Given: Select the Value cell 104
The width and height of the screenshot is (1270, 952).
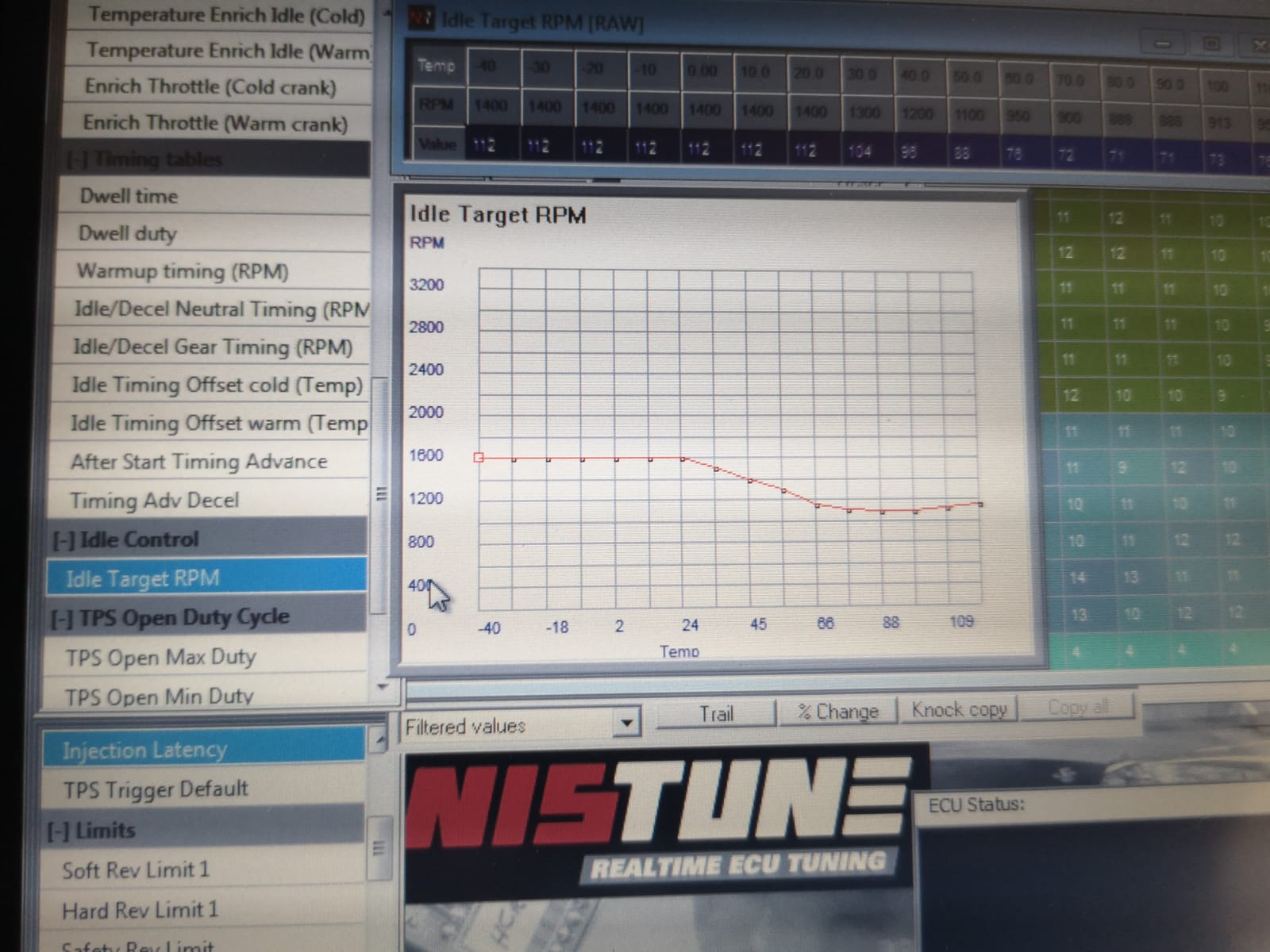Looking at the screenshot, I should (x=860, y=151).
